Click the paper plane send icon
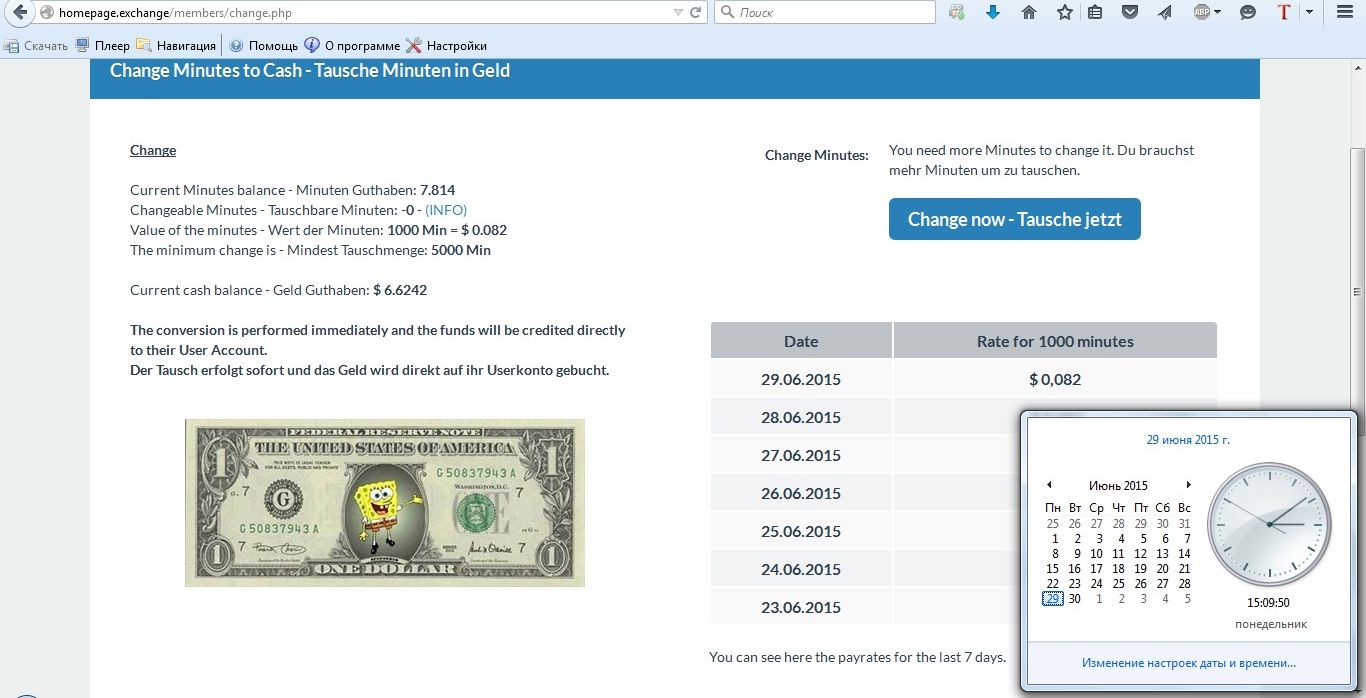The height and width of the screenshot is (698, 1366). click(x=1164, y=13)
